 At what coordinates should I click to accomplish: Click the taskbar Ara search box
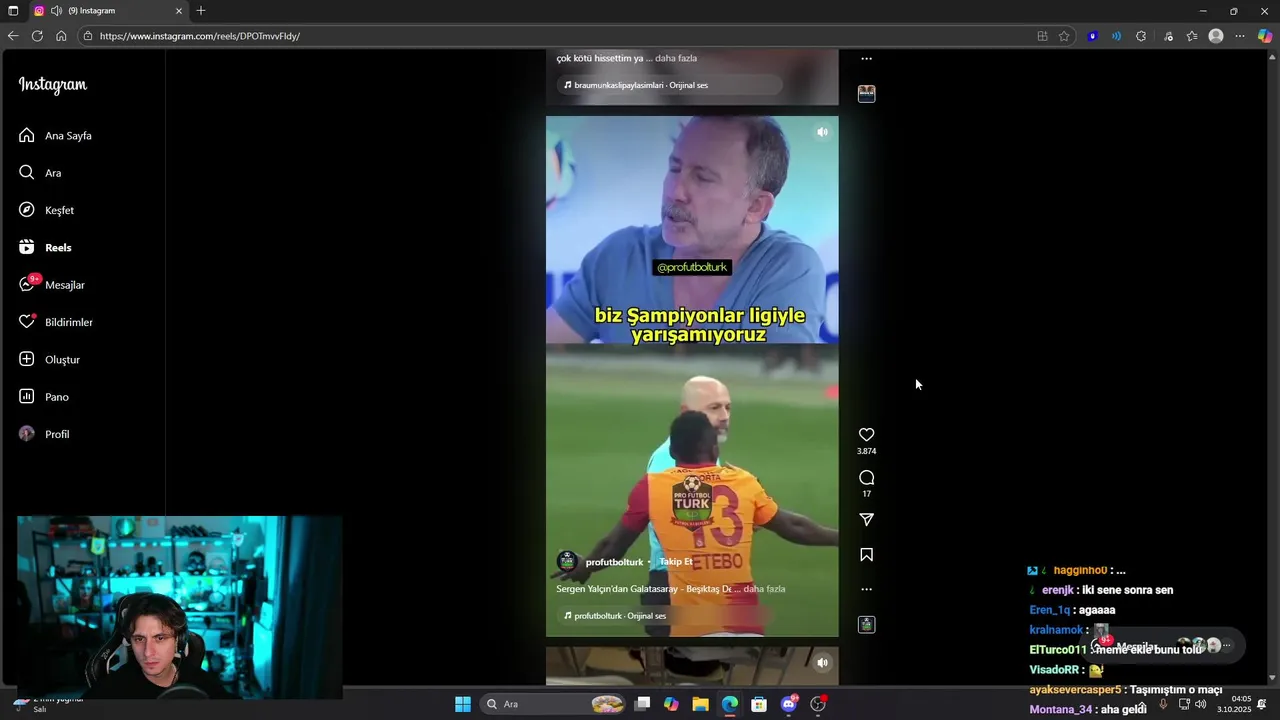coord(554,704)
